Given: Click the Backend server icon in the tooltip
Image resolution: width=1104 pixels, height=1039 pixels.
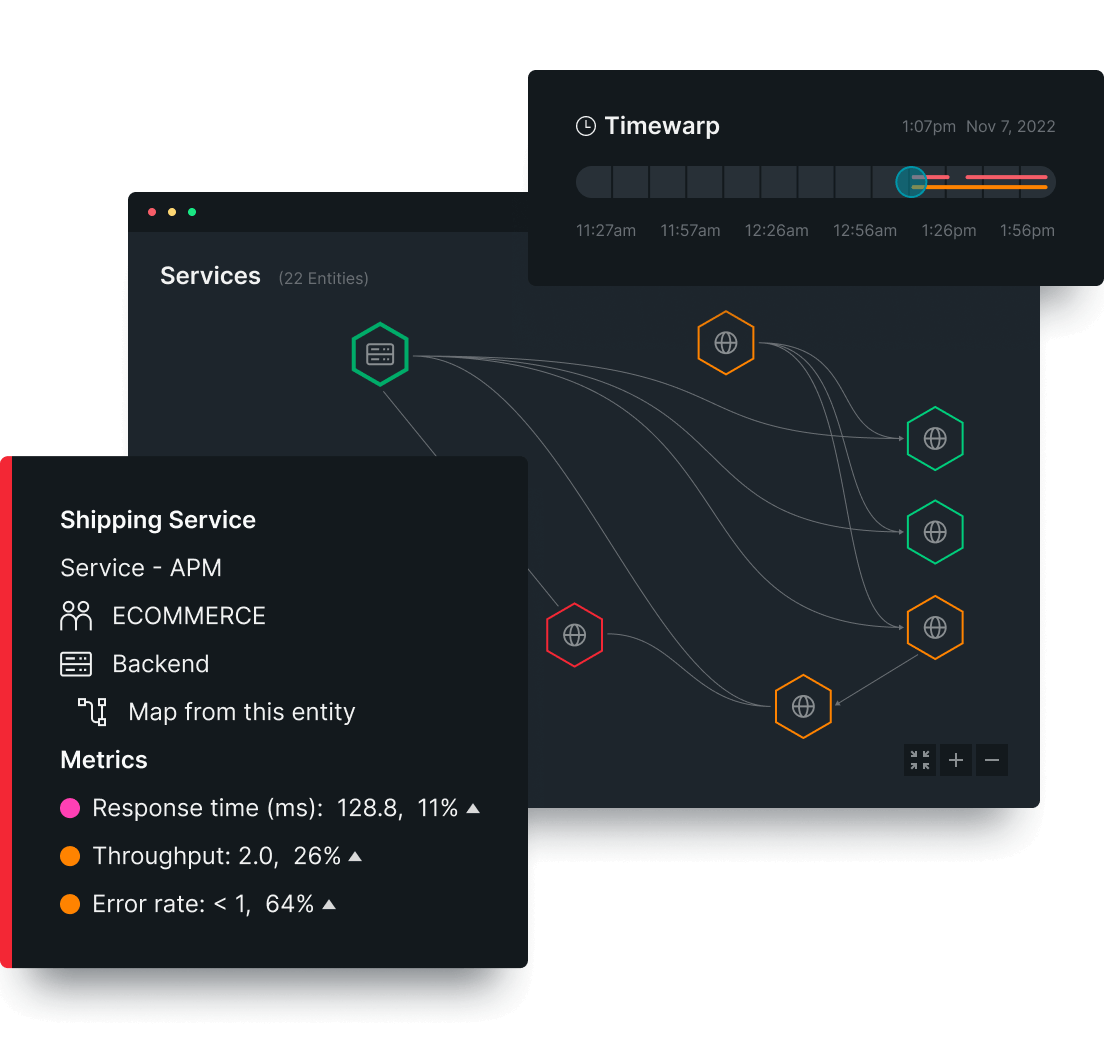Looking at the screenshot, I should [x=75, y=663].
